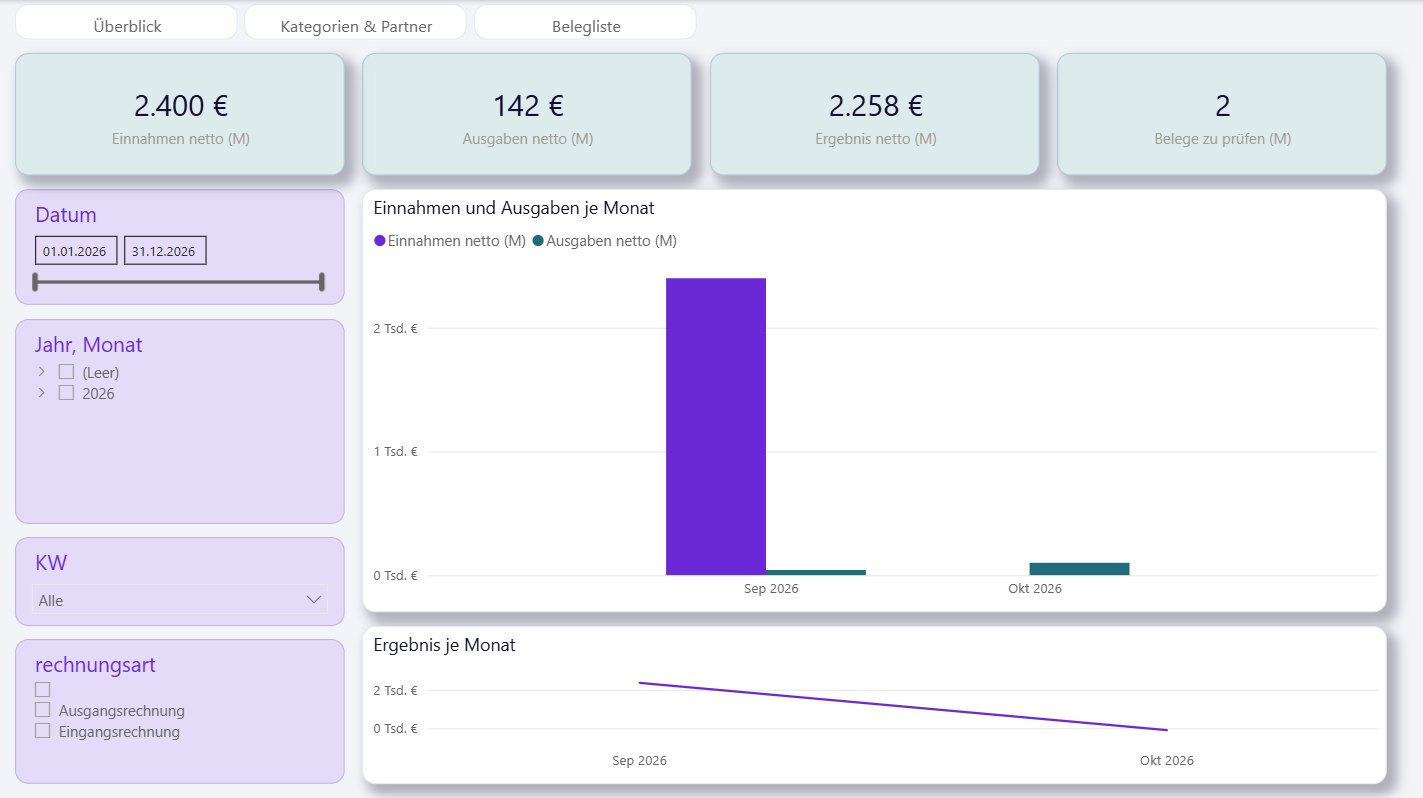Viewport: 1423px width, 798px height.
Task: Click the Belege zu prüfen card label
Action: coord(1222,139)
